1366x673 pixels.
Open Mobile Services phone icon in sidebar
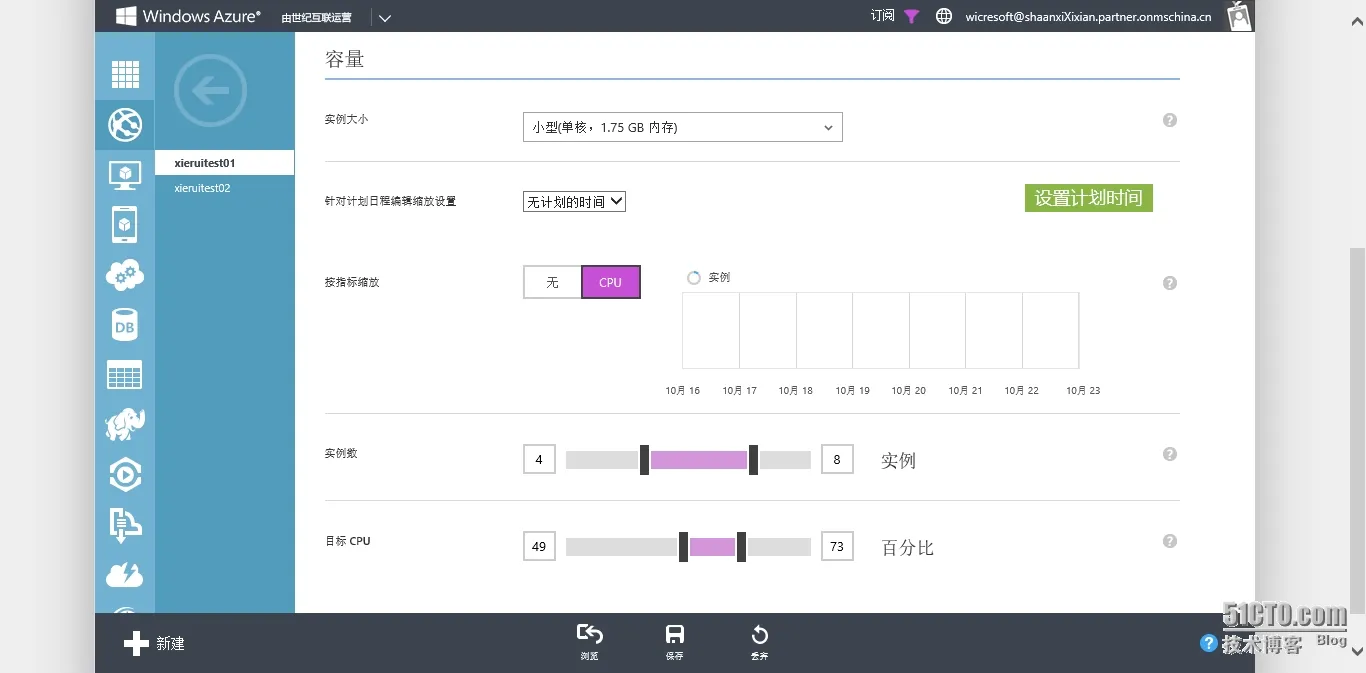(125, 225)
